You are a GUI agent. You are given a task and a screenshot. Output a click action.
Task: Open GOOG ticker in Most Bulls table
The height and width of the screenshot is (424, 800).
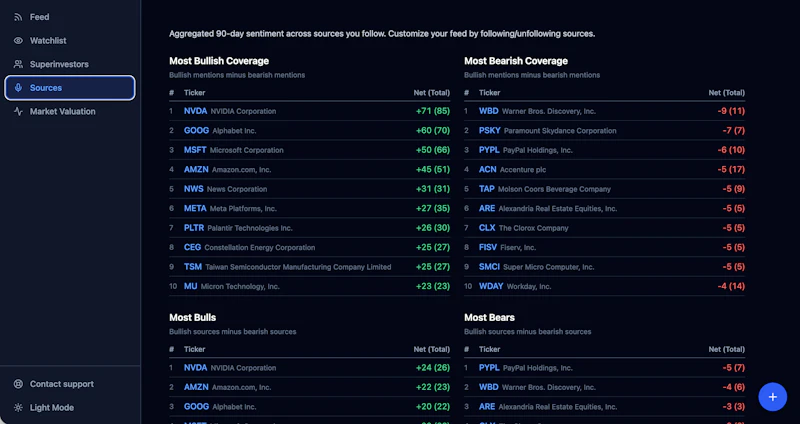pos(196,407)
